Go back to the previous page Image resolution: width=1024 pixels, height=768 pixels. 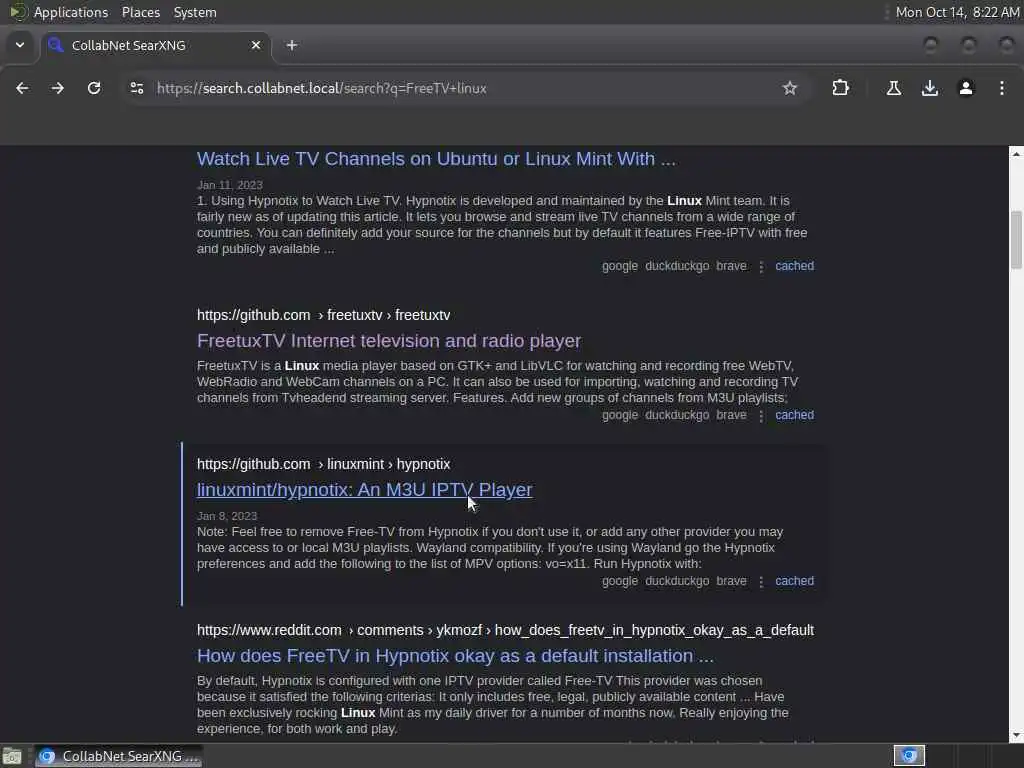point(22,88)
